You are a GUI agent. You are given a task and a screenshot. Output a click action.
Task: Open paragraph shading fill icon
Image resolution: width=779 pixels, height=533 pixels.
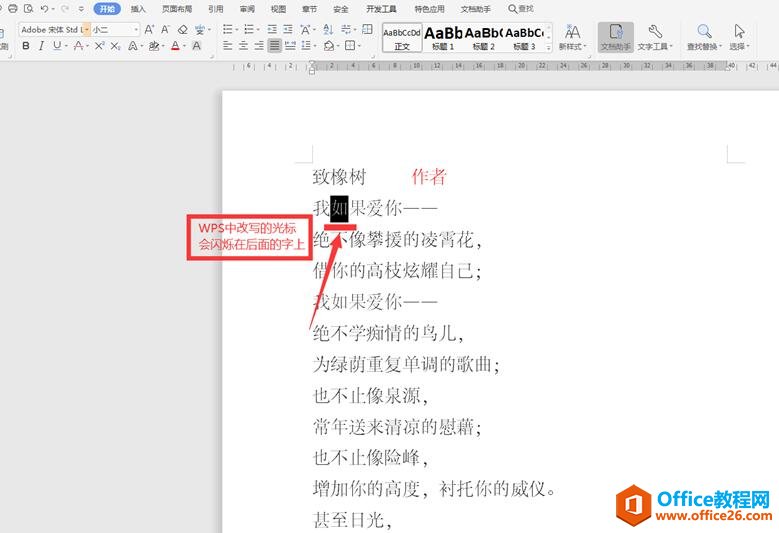(328, 46)
